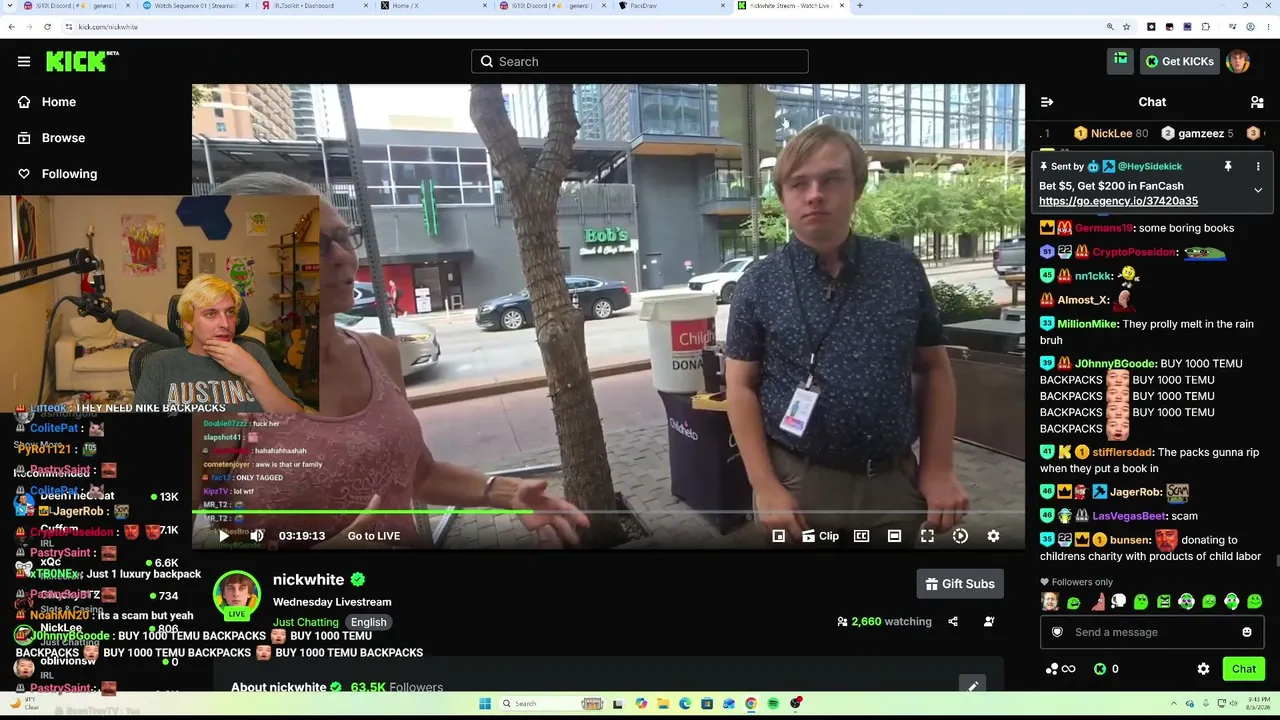
Task: Open video player settings gear
Action: pyautogui.click(x=993, y=536)
